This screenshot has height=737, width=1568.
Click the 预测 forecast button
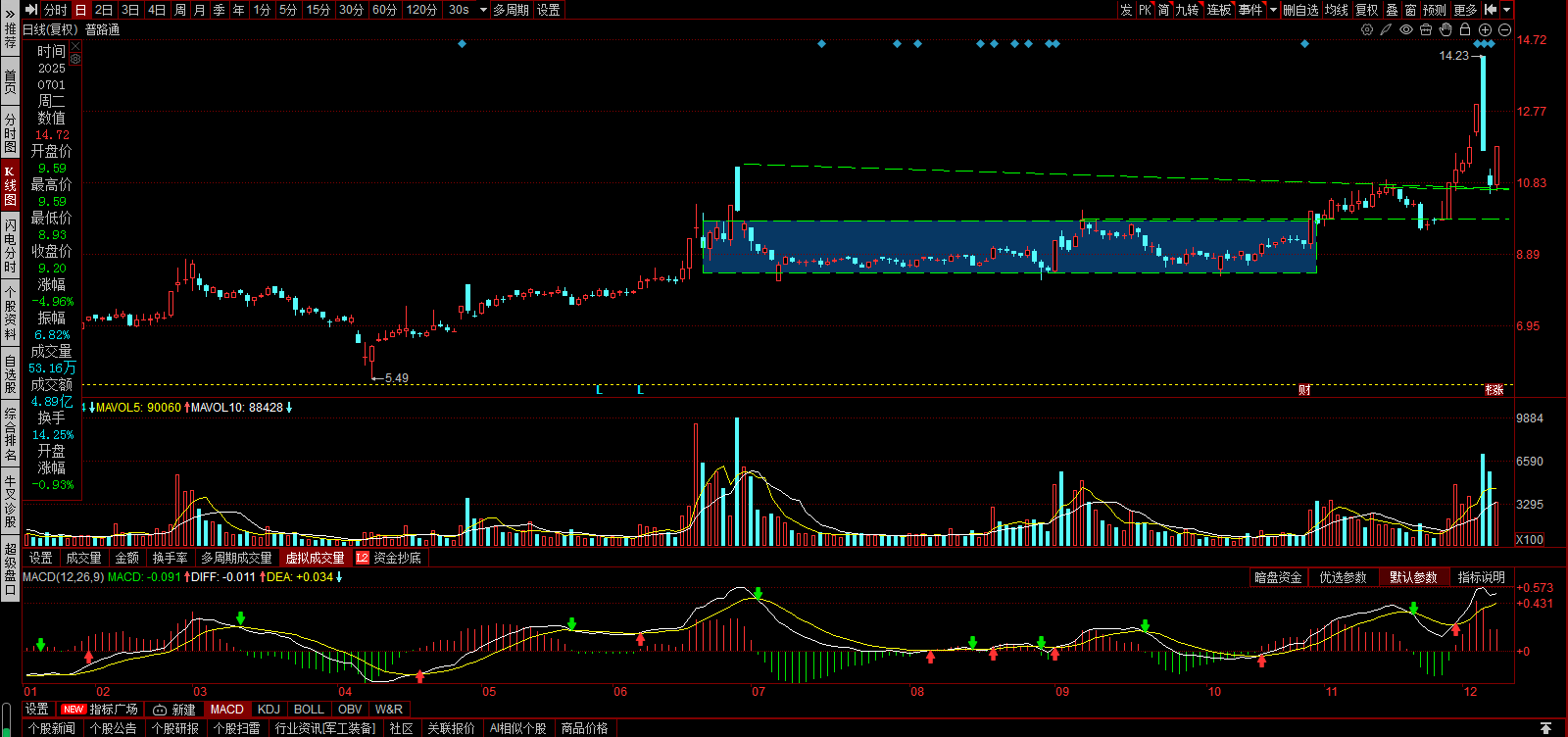[1434, 10]
